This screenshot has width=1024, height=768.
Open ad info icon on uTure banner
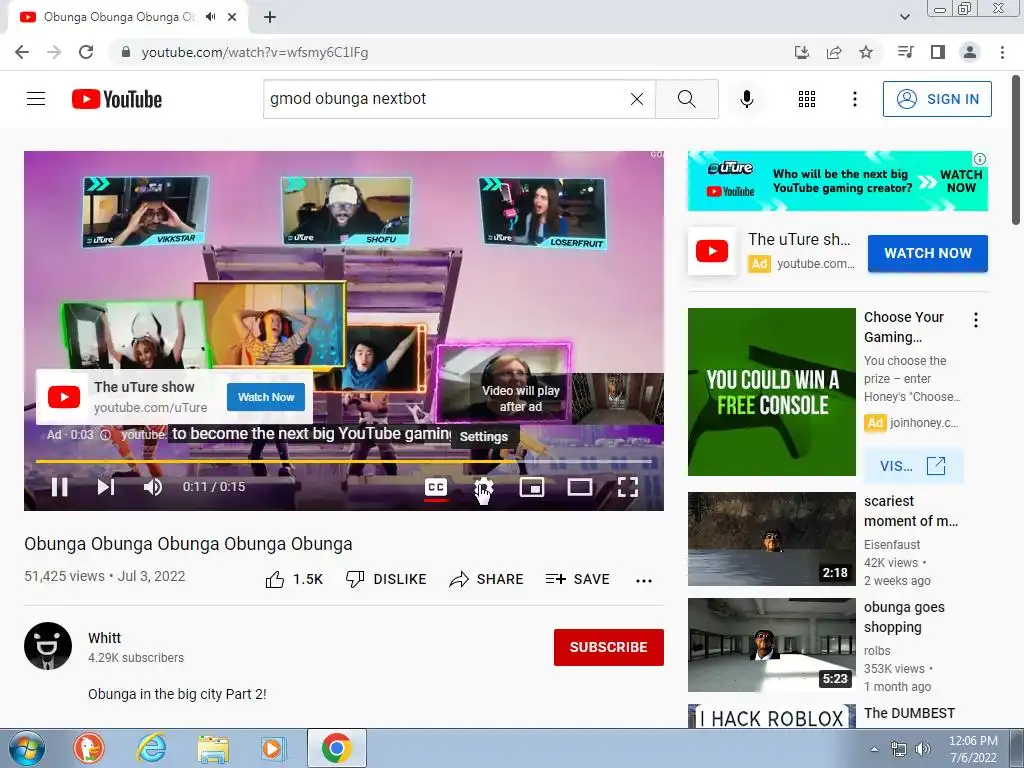click(980, 159)
